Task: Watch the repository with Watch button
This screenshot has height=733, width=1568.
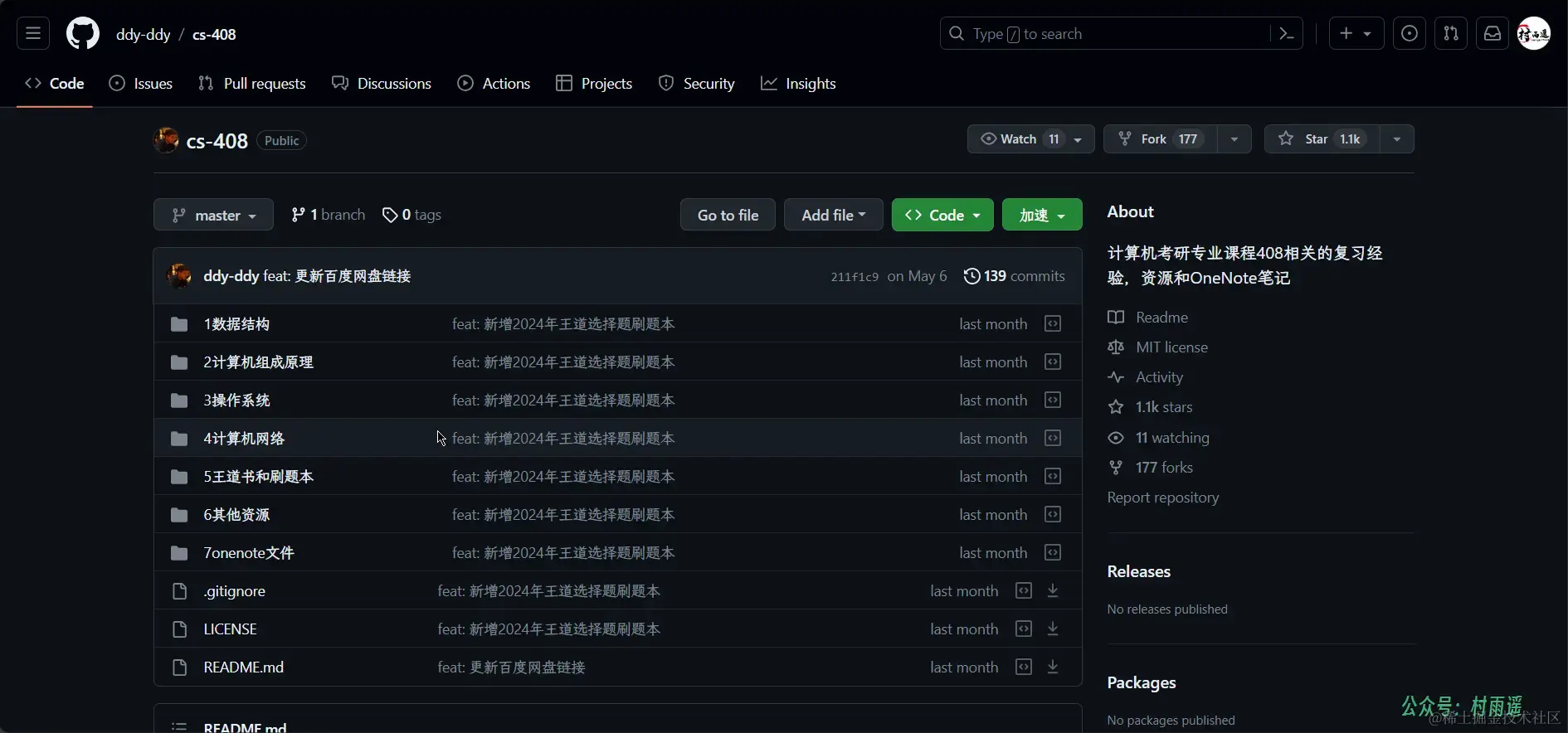Action: pos(1030,139)
